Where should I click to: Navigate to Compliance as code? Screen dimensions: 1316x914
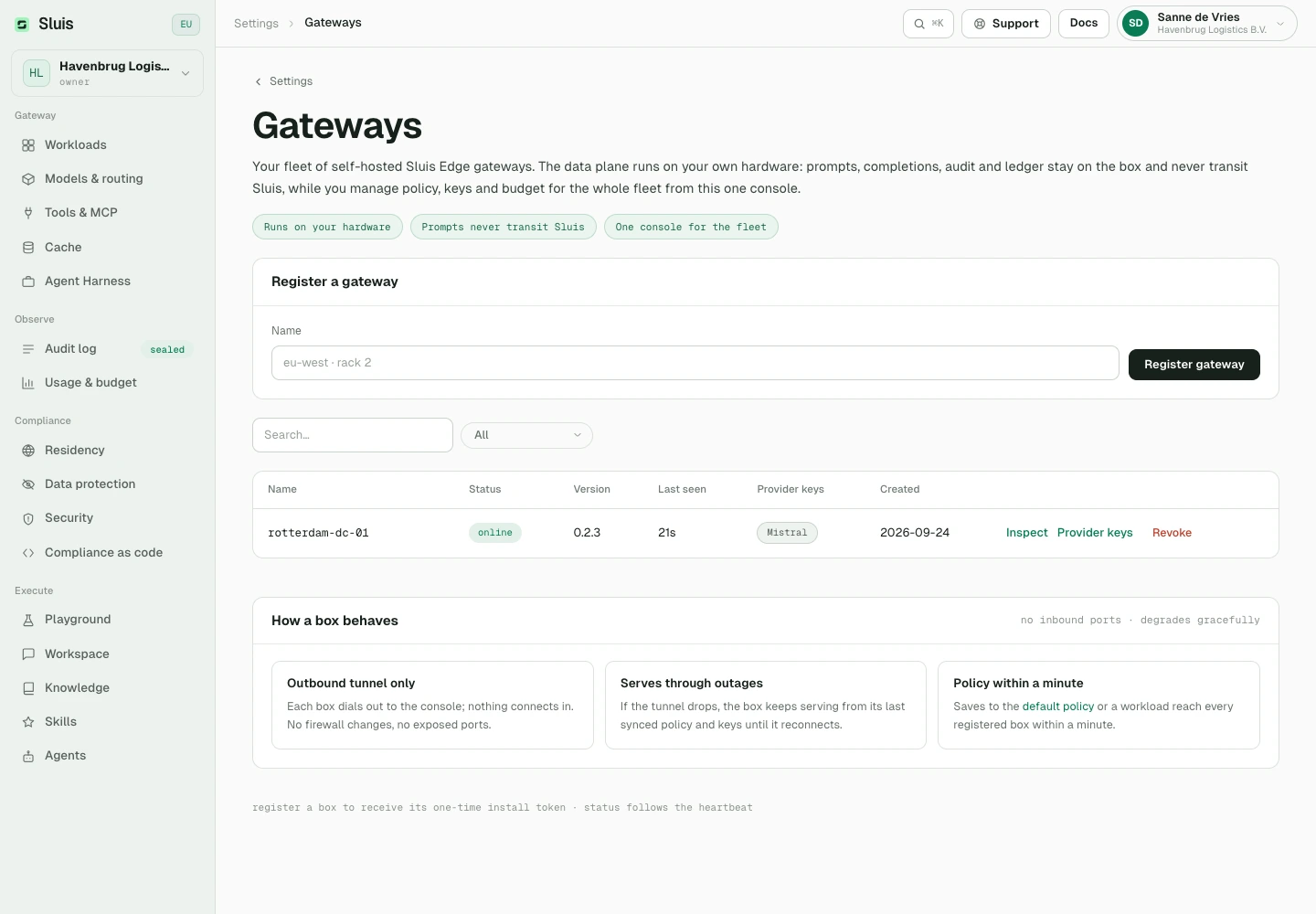(x=107, y=553)
